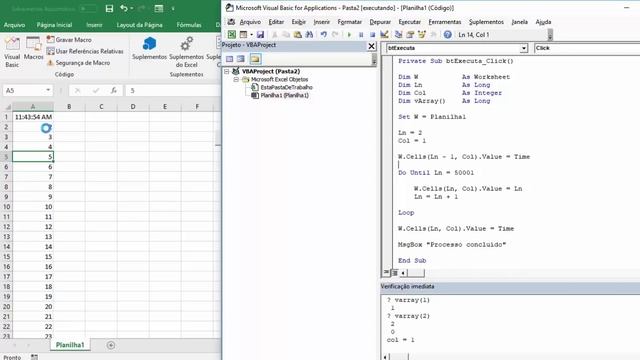Open the Depurar menu in VBA editor
This screenshot has width=640, height=360.
pyautogui.click(x=380, y=22)
